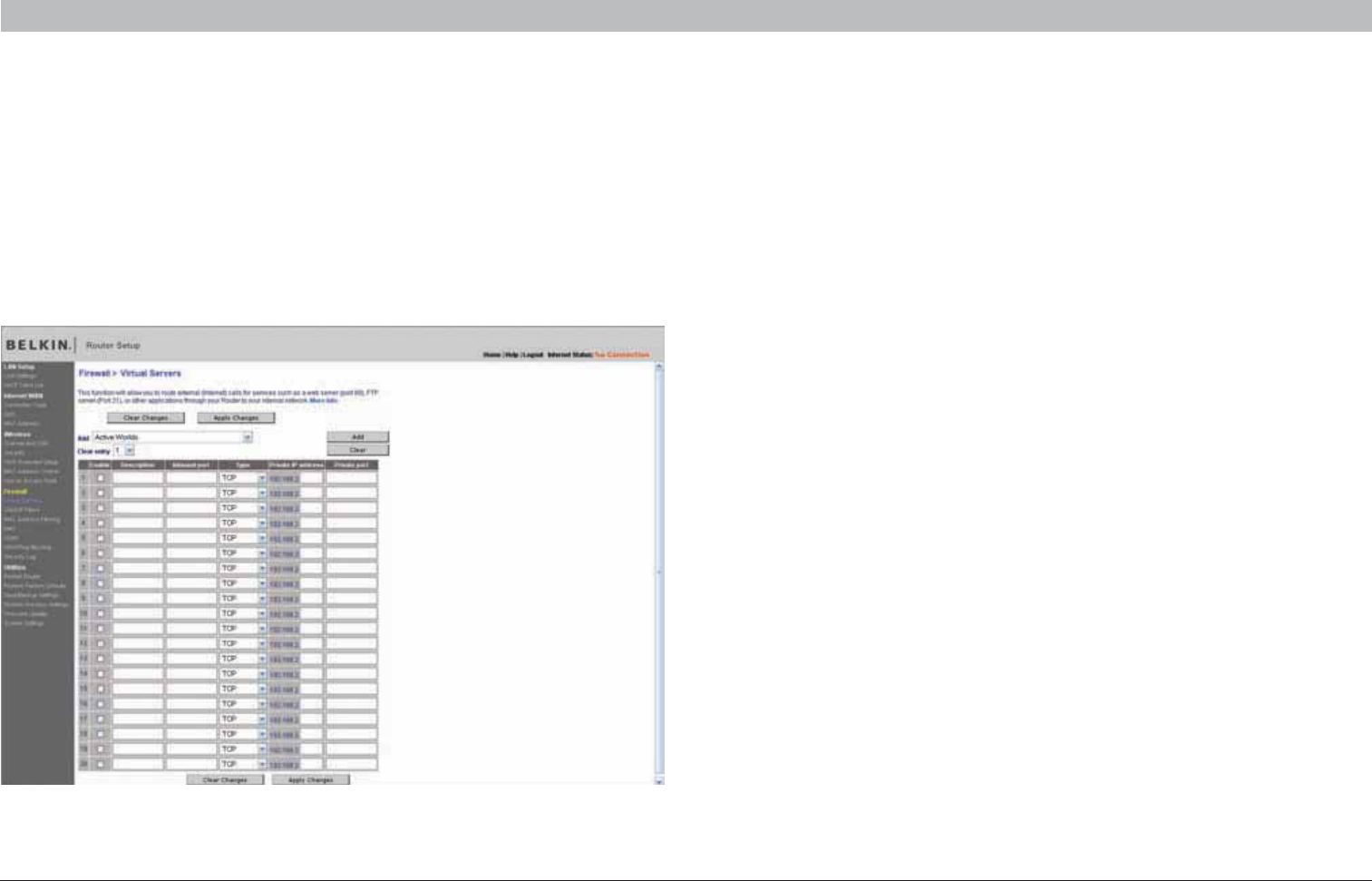Expand the TCP type dropdown in row 1

pos(243,478)
